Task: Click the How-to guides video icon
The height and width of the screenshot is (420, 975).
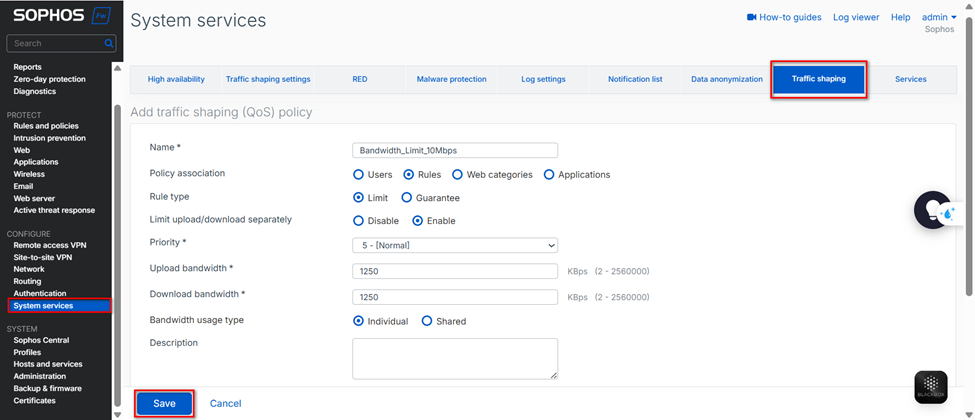Action: tap(752, 17)
